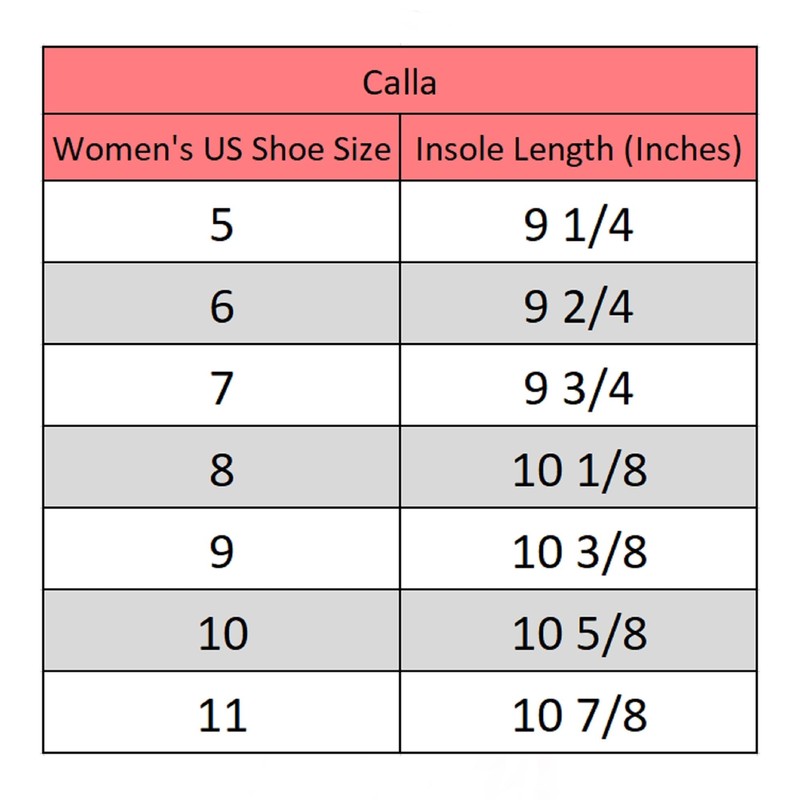Select the Insole Length (Inches) header
800x800 pixels.
click(578, 149)
